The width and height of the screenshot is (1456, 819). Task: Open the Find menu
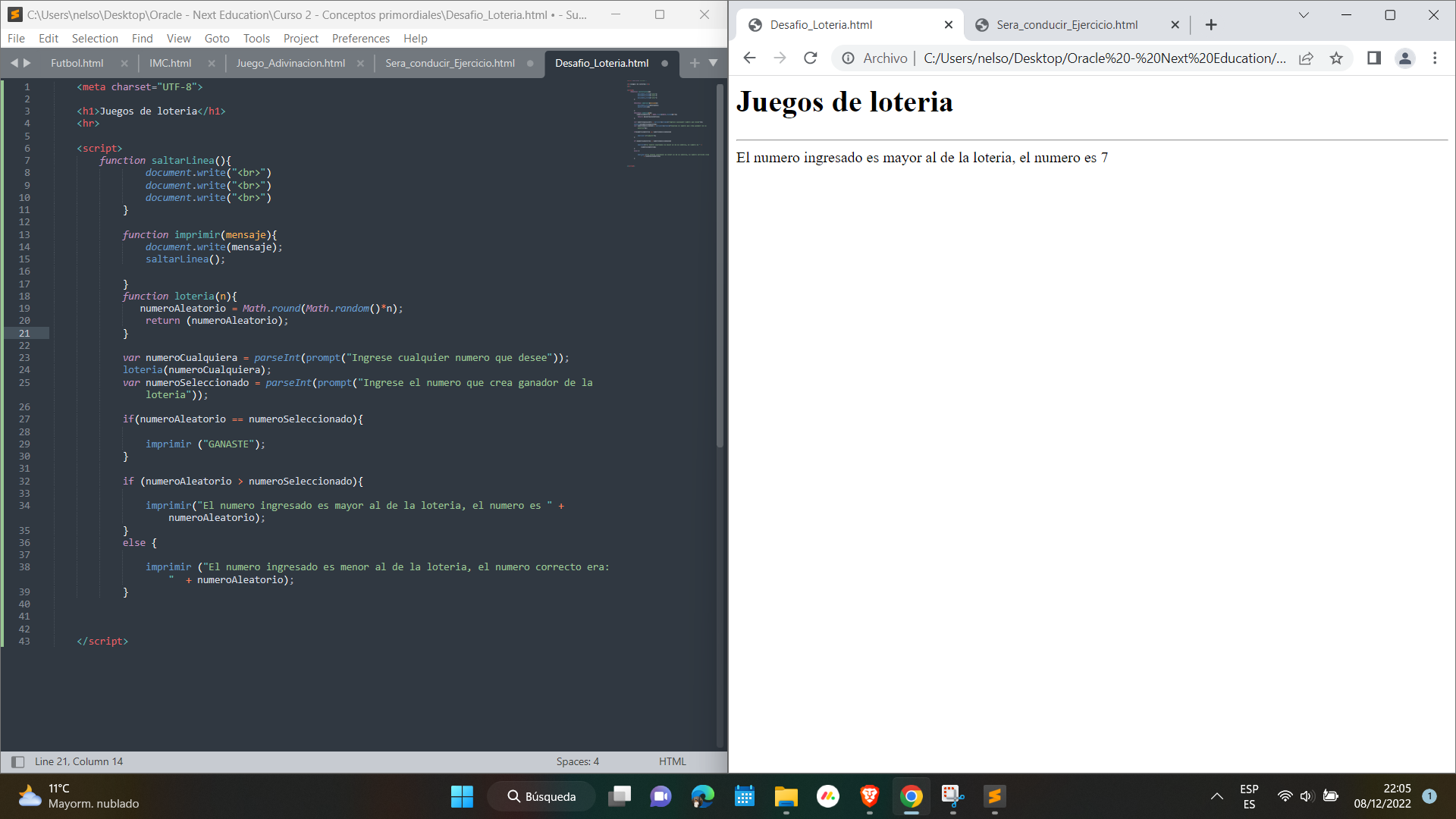point(142,38)
